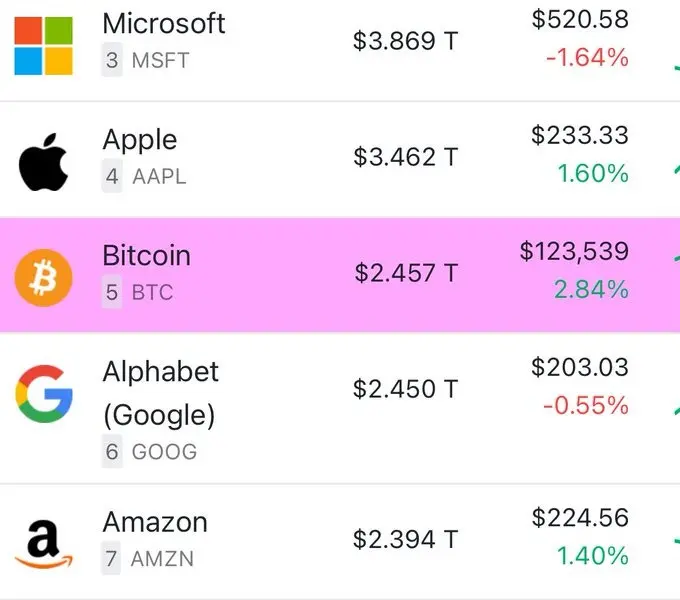Click Microsoft's $3.869 T market cap
This screenshot has height=600, width=680.
405,41
